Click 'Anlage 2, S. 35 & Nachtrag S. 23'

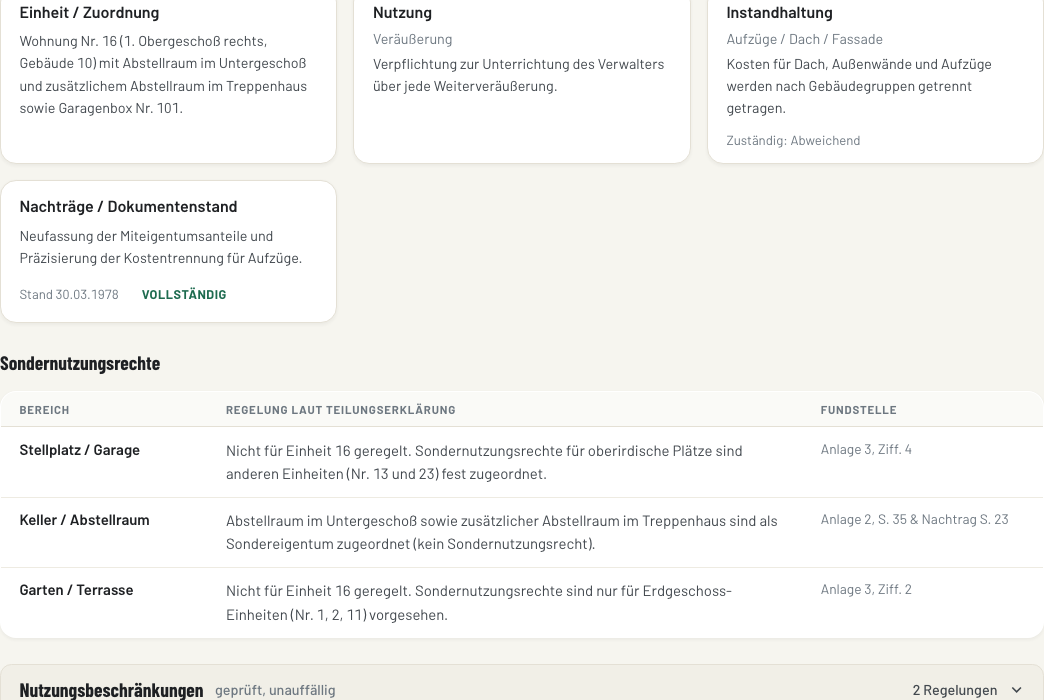click(x=914, y=520)
